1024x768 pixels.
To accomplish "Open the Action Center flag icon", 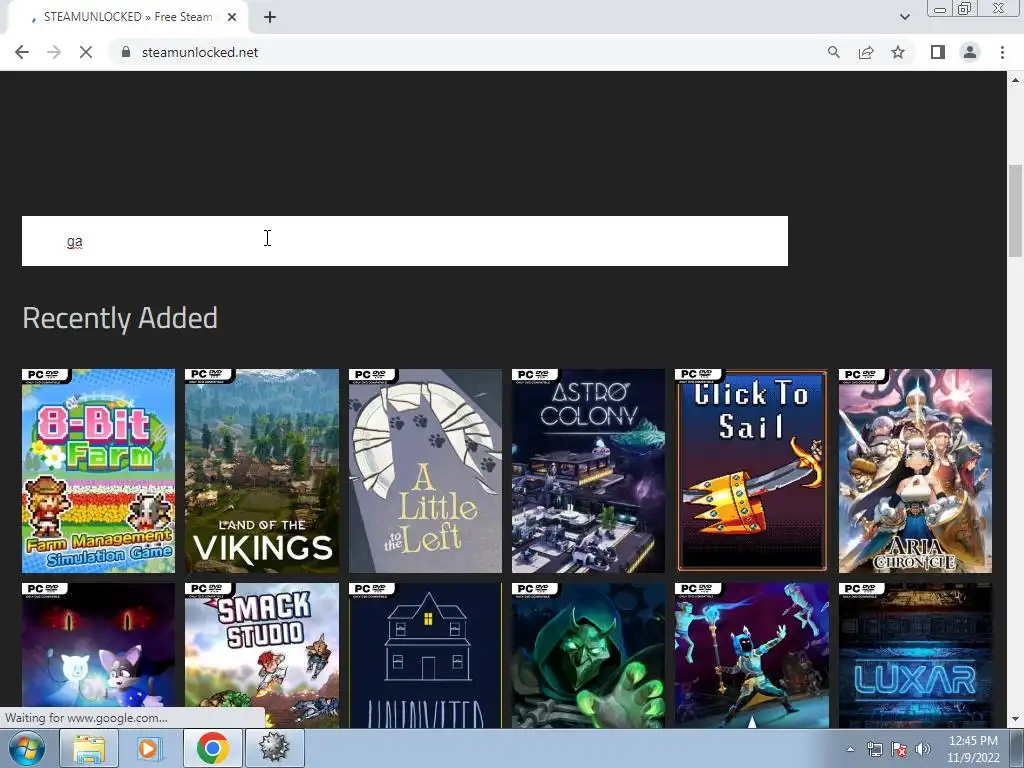I will point(899,749).
